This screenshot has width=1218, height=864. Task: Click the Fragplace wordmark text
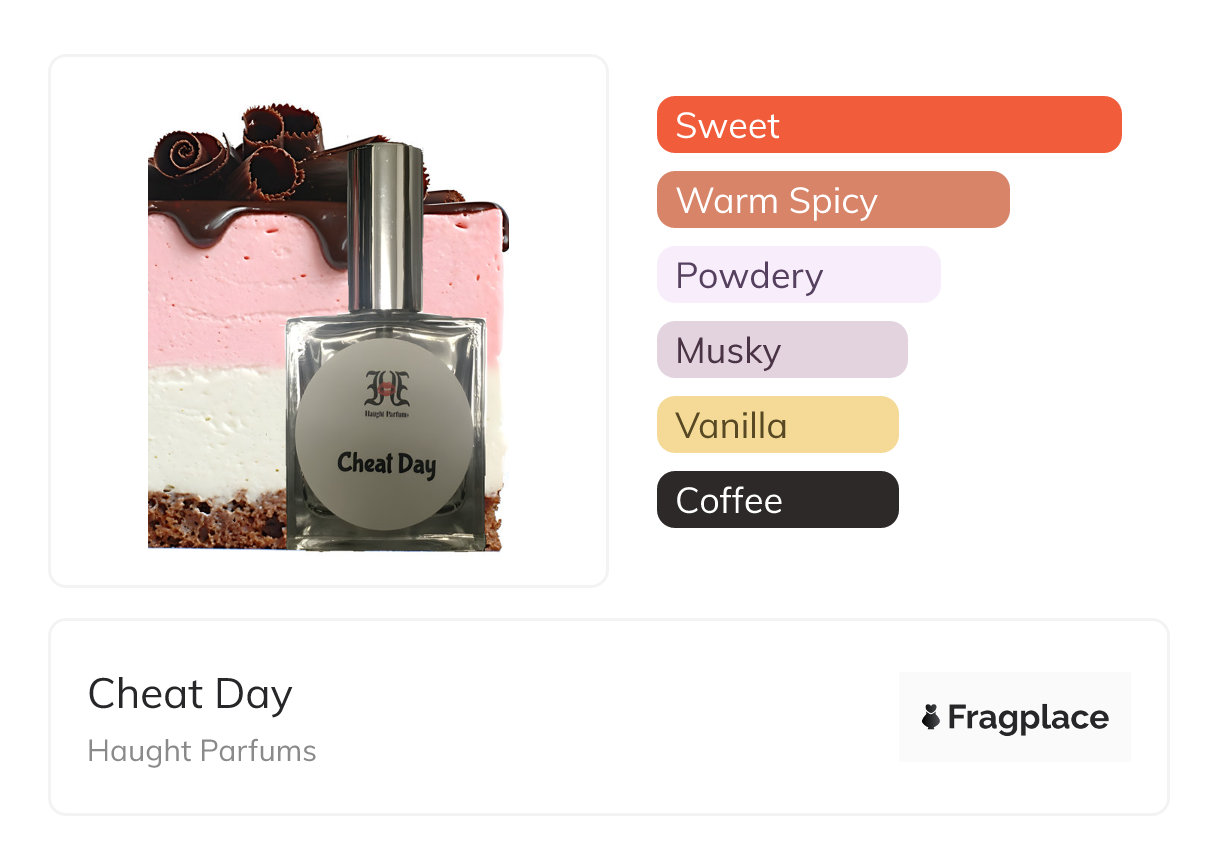[1028, 717]
